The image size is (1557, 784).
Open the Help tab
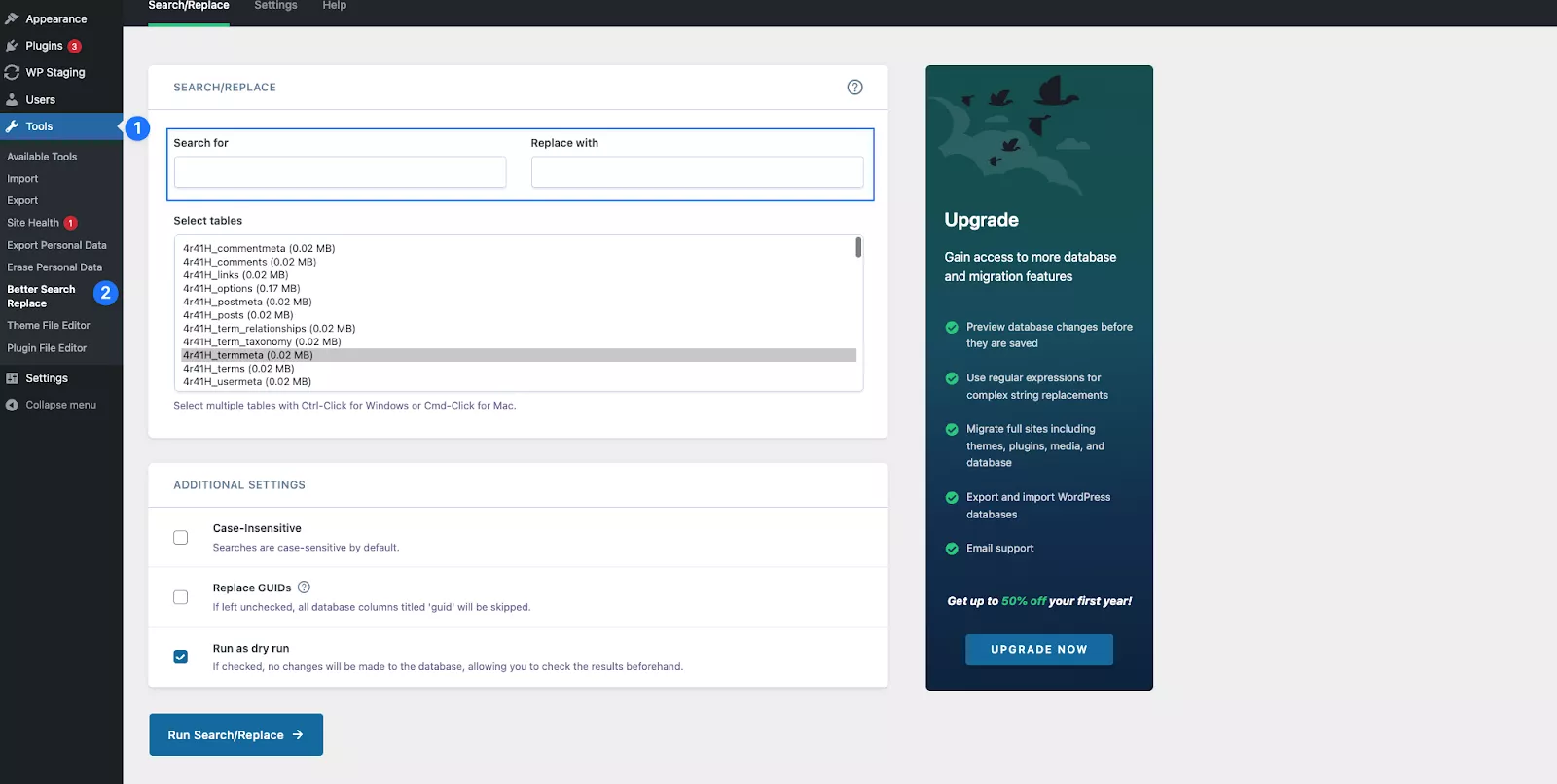point(334,6)
